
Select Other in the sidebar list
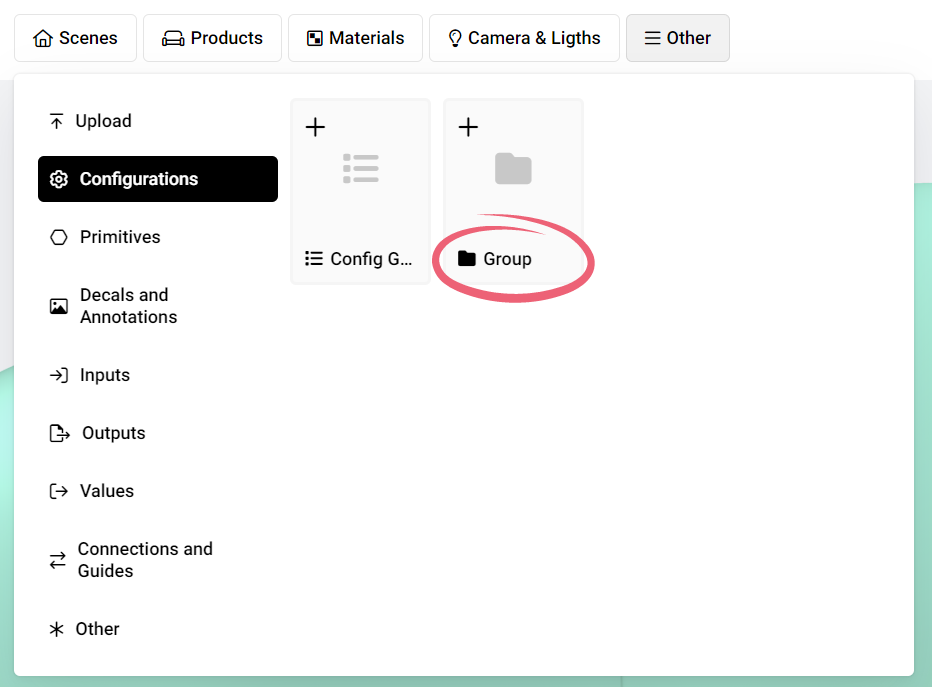point(97,629)
